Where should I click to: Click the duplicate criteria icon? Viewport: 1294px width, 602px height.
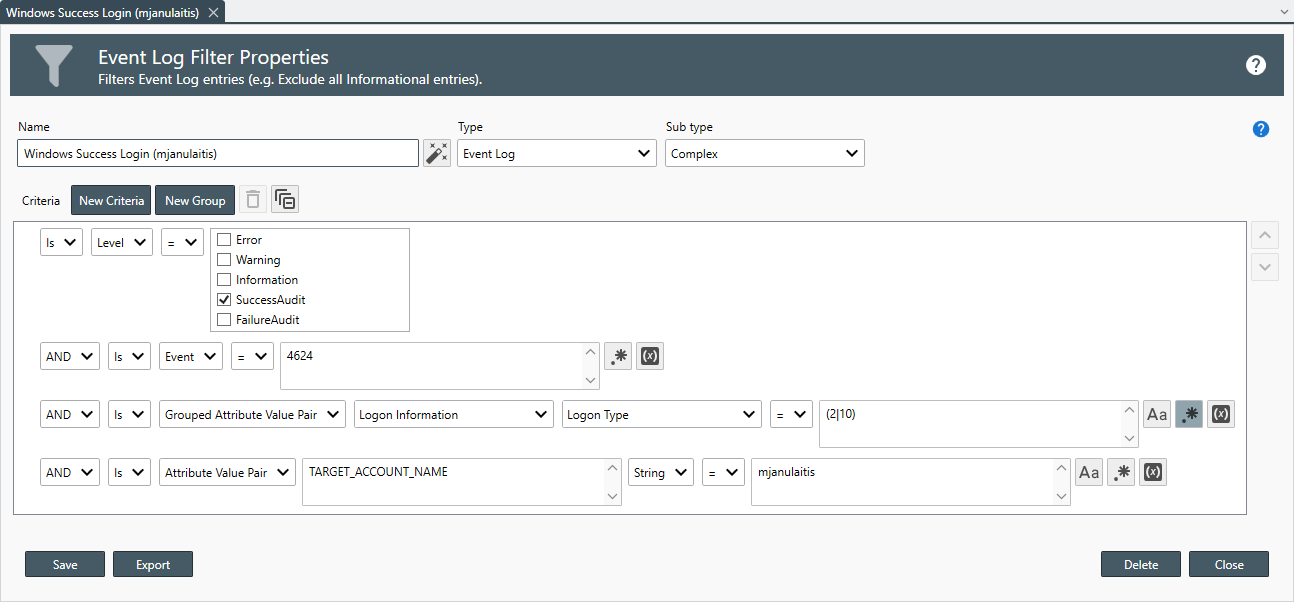point(285,200)
